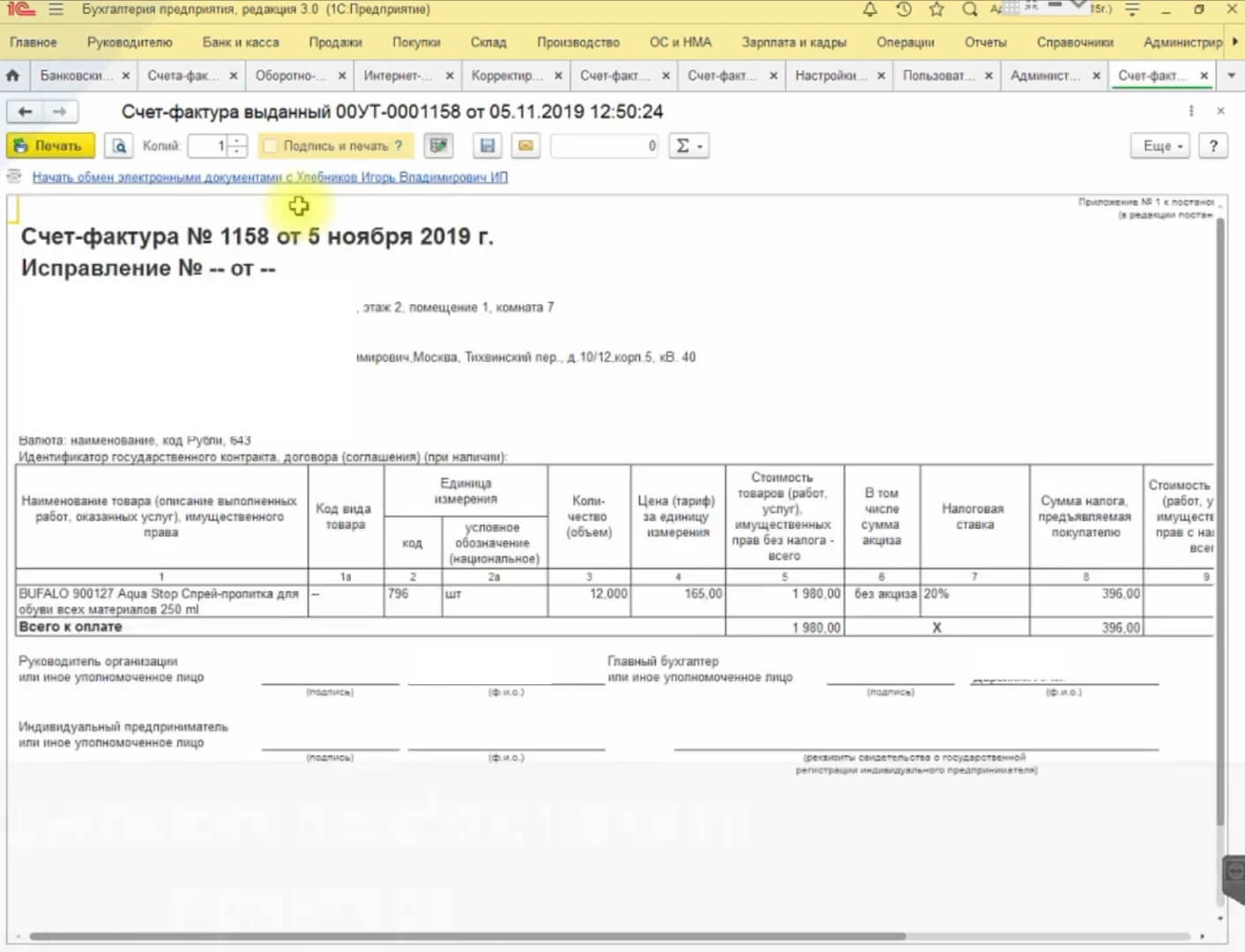Click the help mark next to Подпись и печать
Image resolution: width=1245 pixels, height=952 pixels.
click(x=399, y=146)
